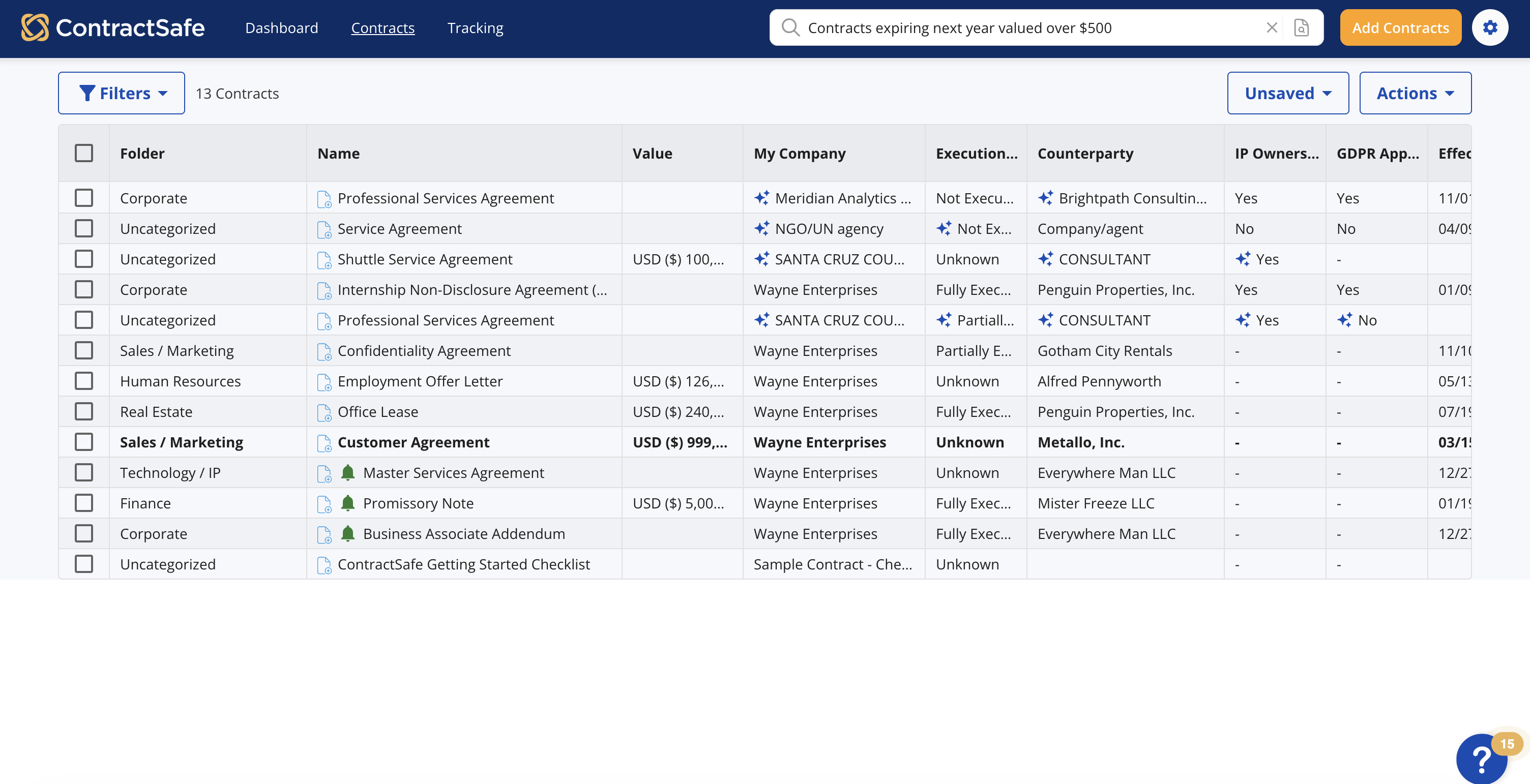Open the Promissory Note contract
The width and height of the screenshot is (1530, 784).
pos(418,503)
